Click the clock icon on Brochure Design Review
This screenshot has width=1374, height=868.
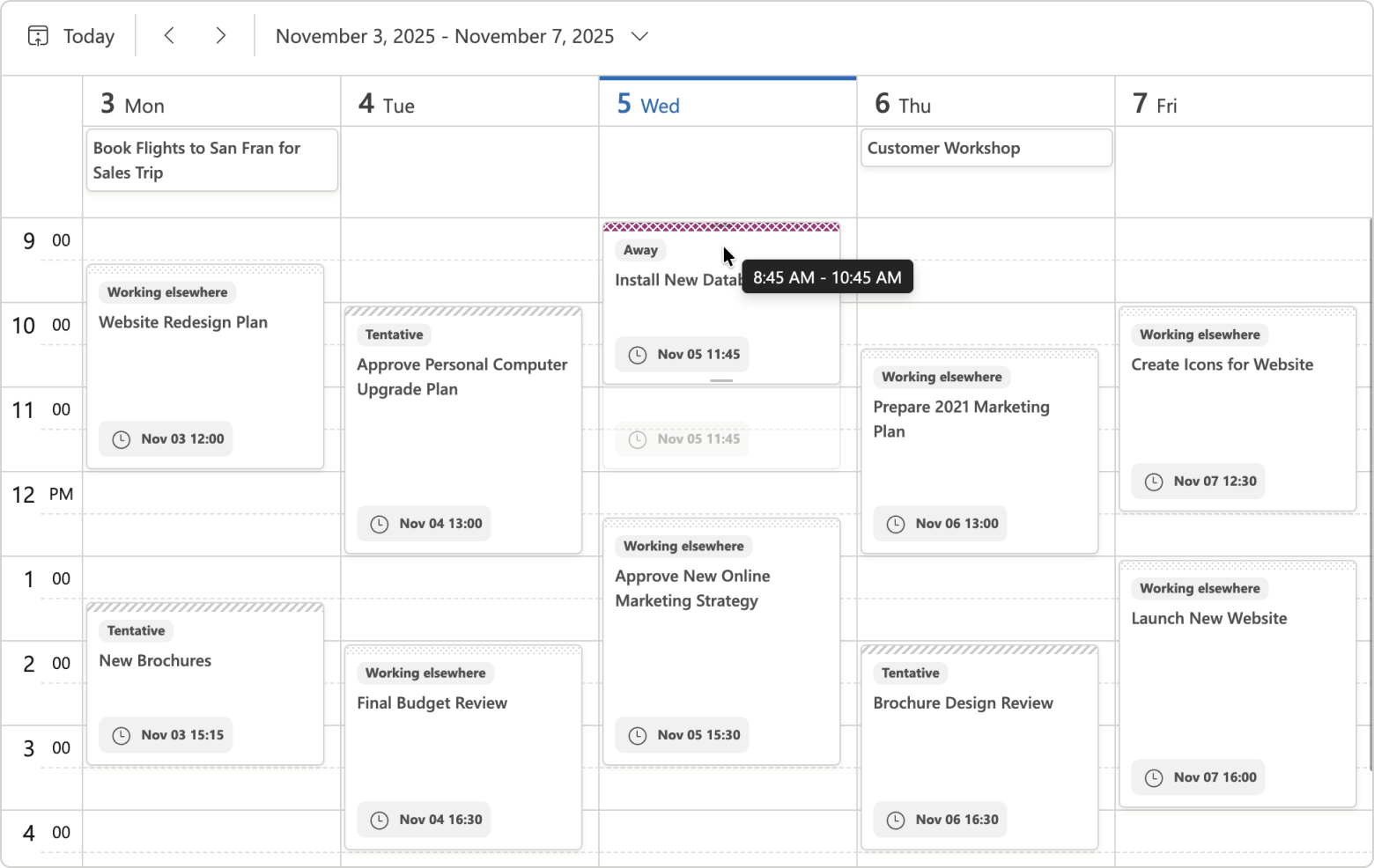click(895, 820)
